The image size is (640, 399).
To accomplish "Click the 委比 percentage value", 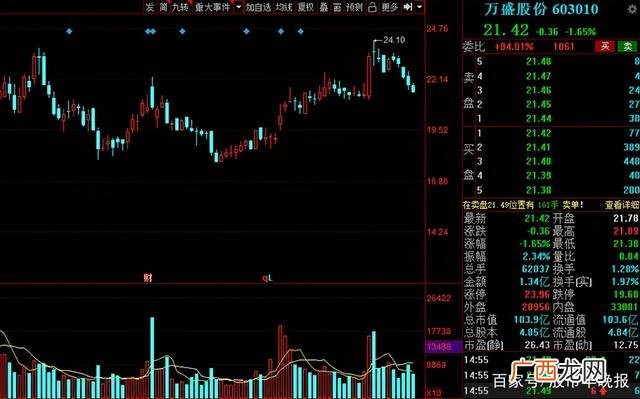I will 514,47.
